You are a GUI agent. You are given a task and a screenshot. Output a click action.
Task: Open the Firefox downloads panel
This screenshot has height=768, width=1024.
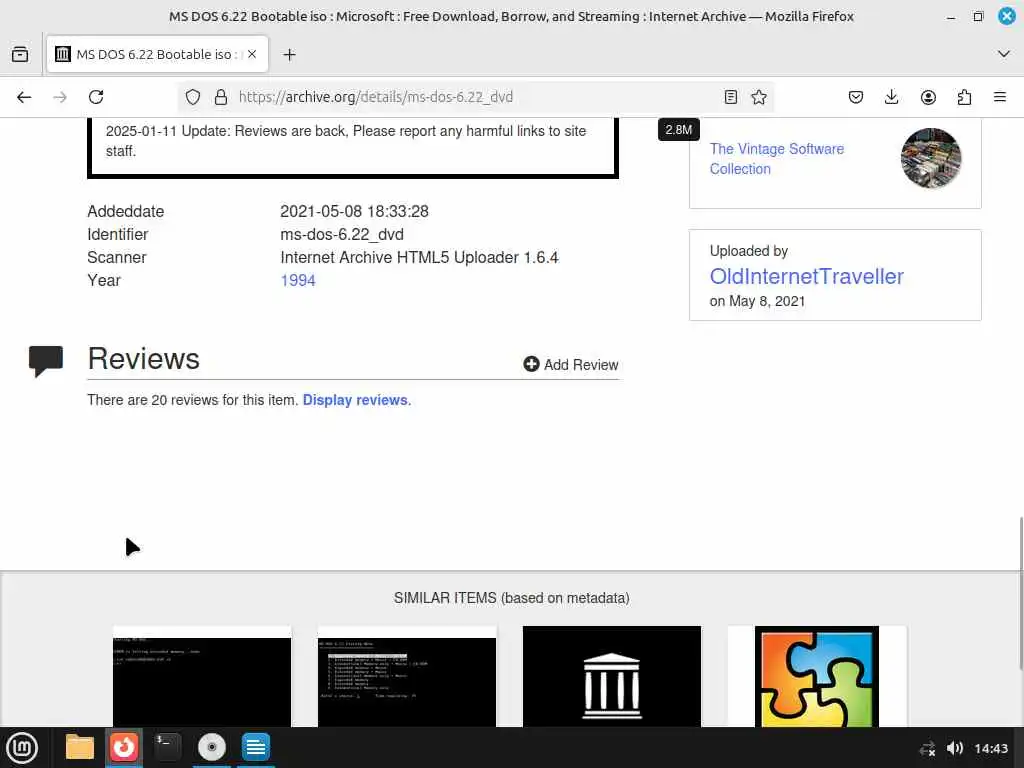[x=891, y=97]
